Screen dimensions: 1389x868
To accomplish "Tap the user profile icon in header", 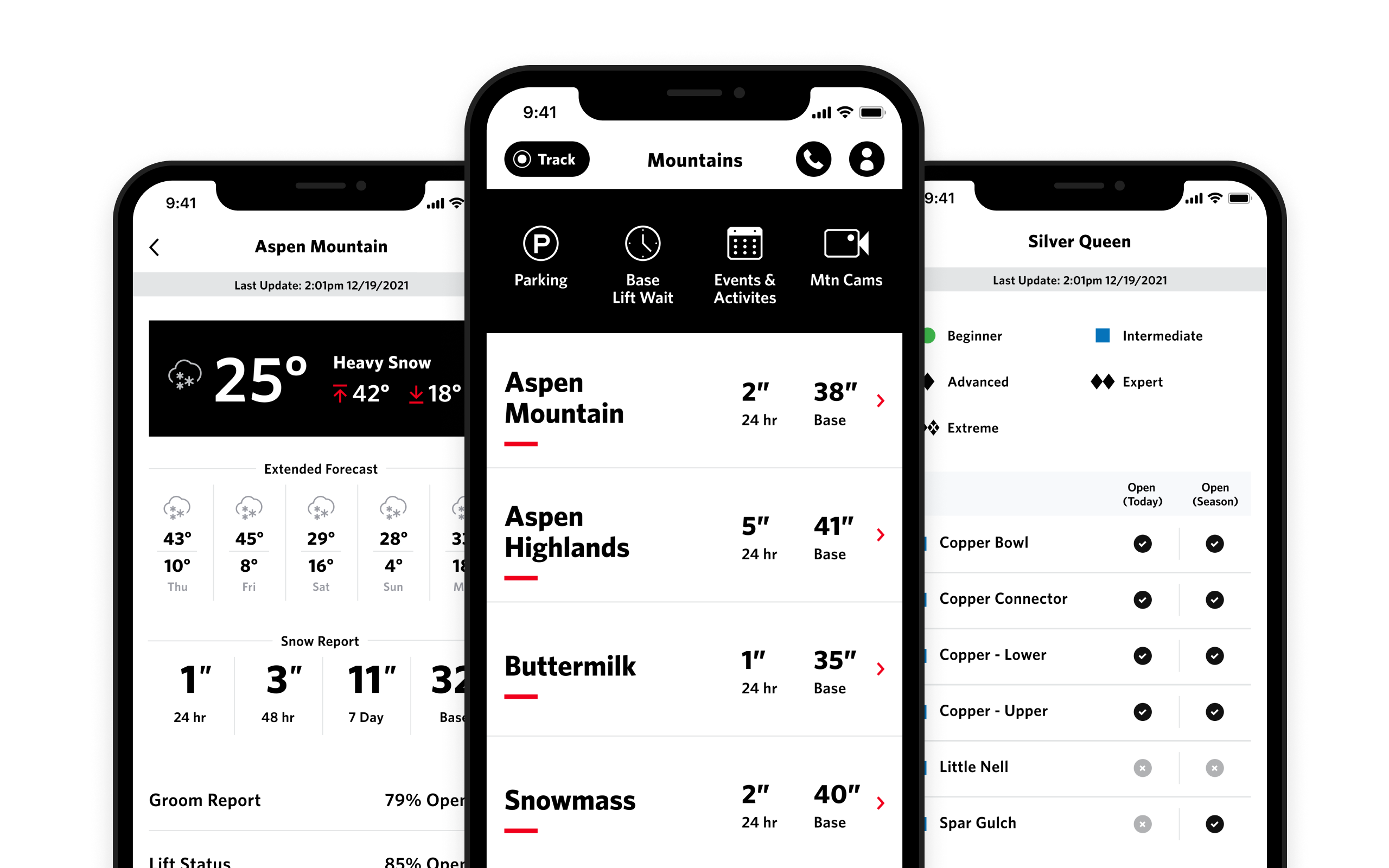I will point(867,160).
